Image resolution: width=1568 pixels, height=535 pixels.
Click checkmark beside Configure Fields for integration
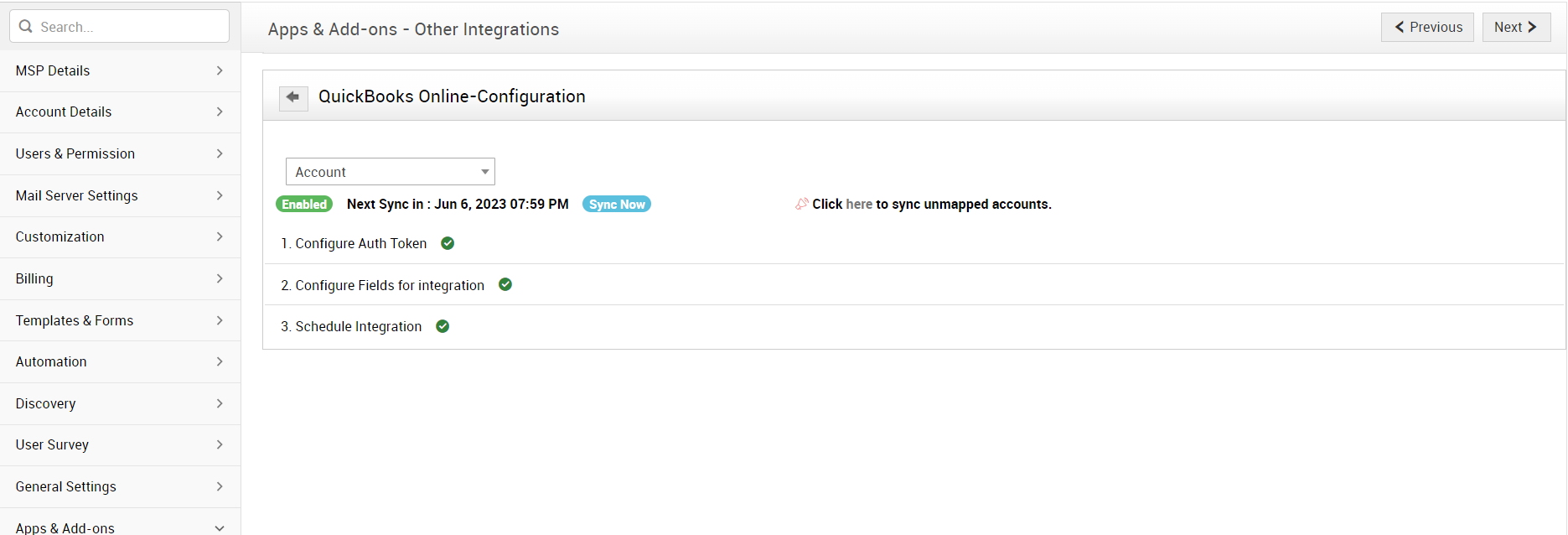(505, 284)
